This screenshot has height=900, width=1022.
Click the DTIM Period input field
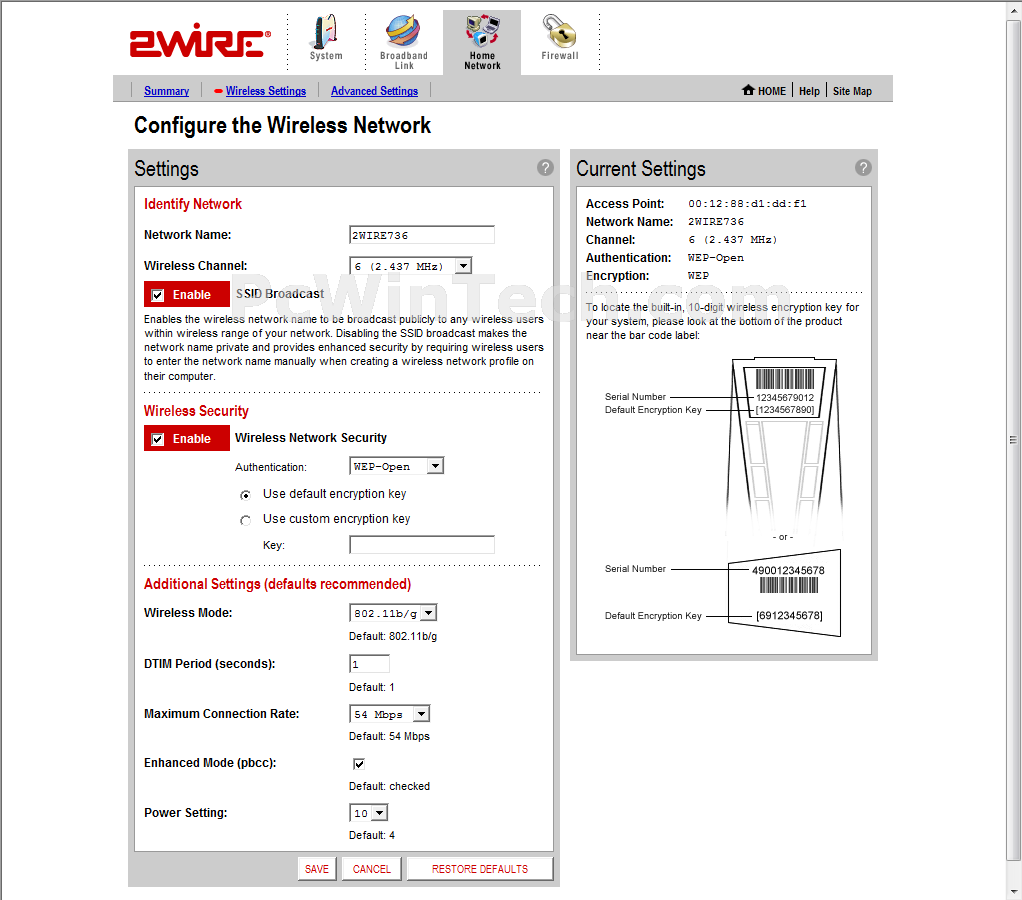370,664
